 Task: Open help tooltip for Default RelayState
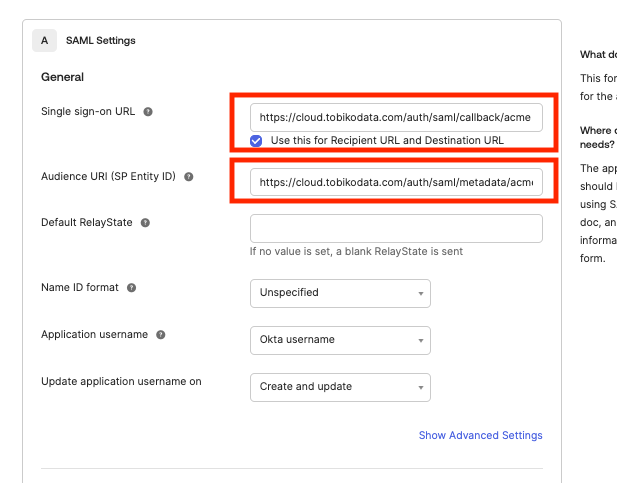point(145,223)
